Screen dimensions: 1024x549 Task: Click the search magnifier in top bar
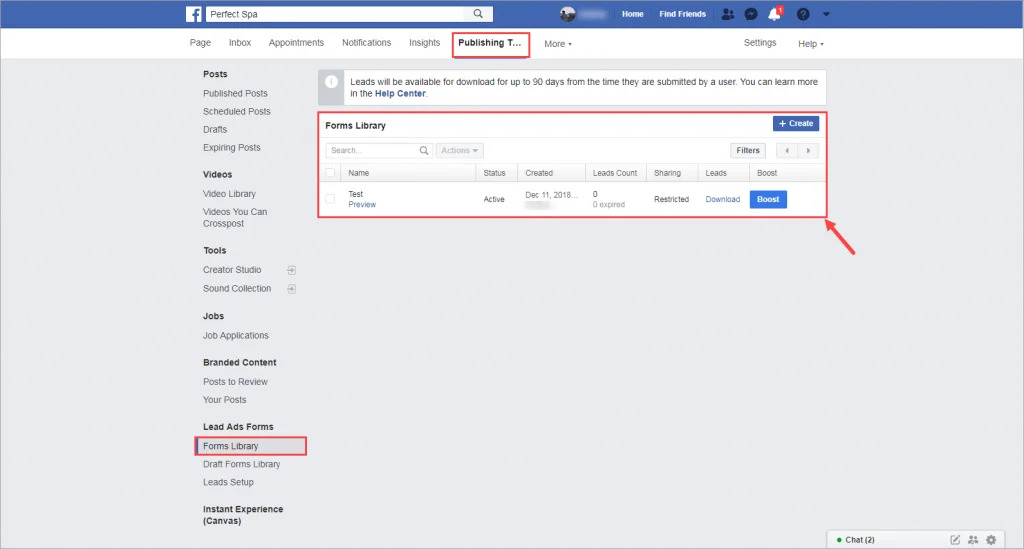[x=478, y=14]
